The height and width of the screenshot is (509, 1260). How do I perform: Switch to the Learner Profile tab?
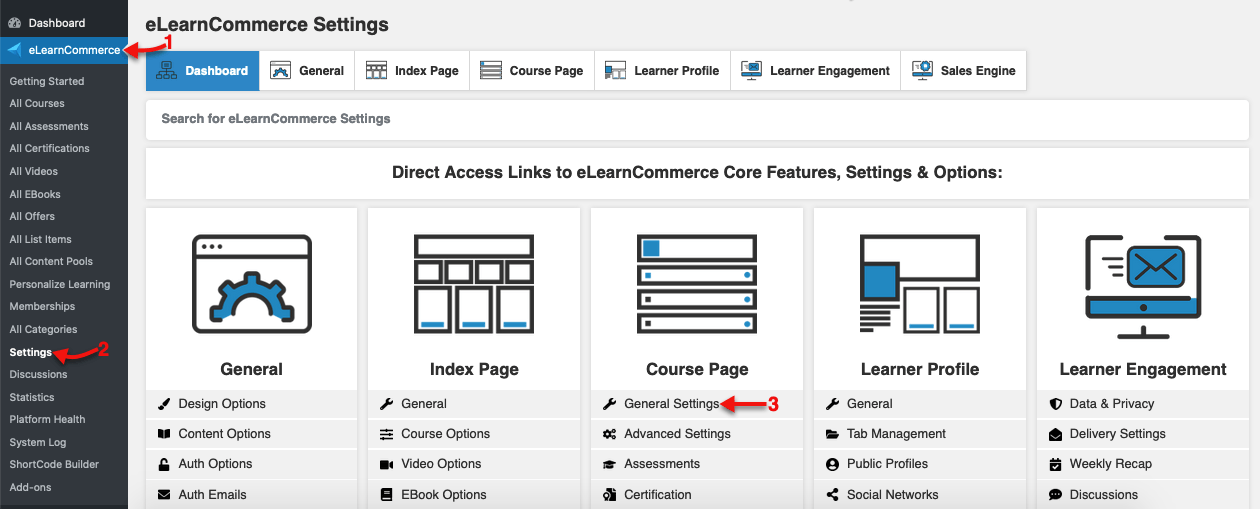pos(663,71)
